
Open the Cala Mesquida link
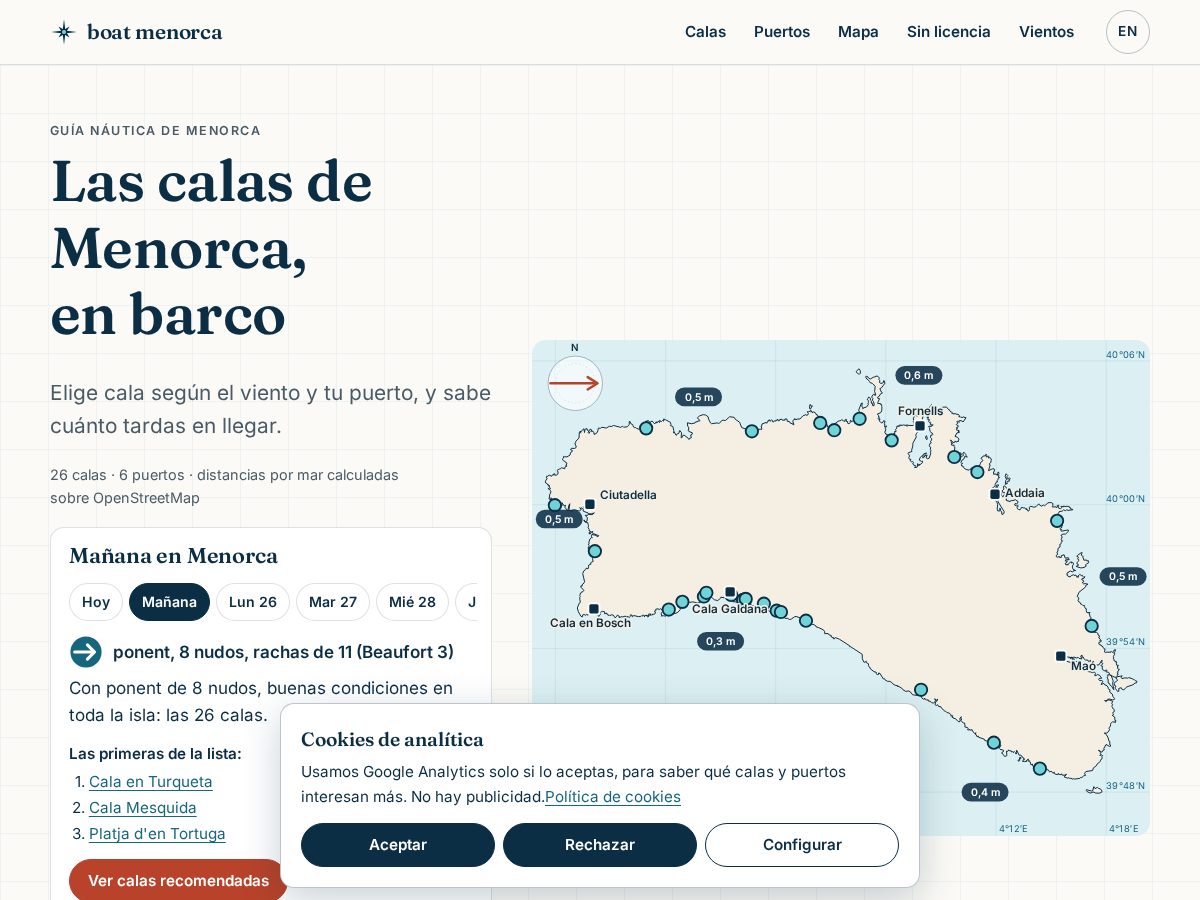pyautogui.click(x=143, y=808)
